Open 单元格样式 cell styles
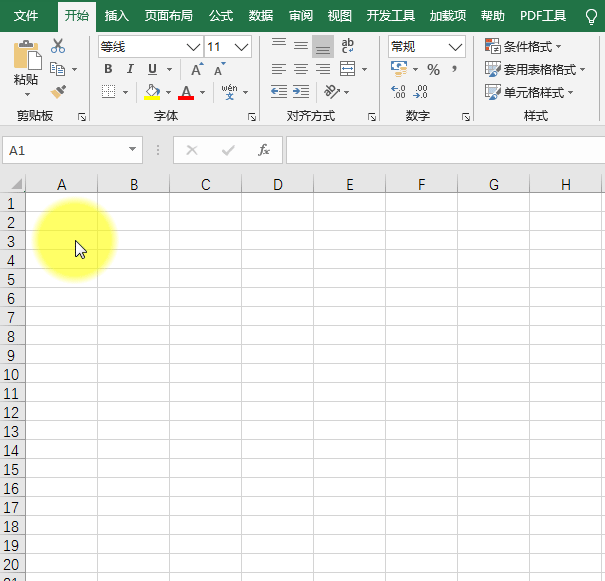 tap(529, 92)
